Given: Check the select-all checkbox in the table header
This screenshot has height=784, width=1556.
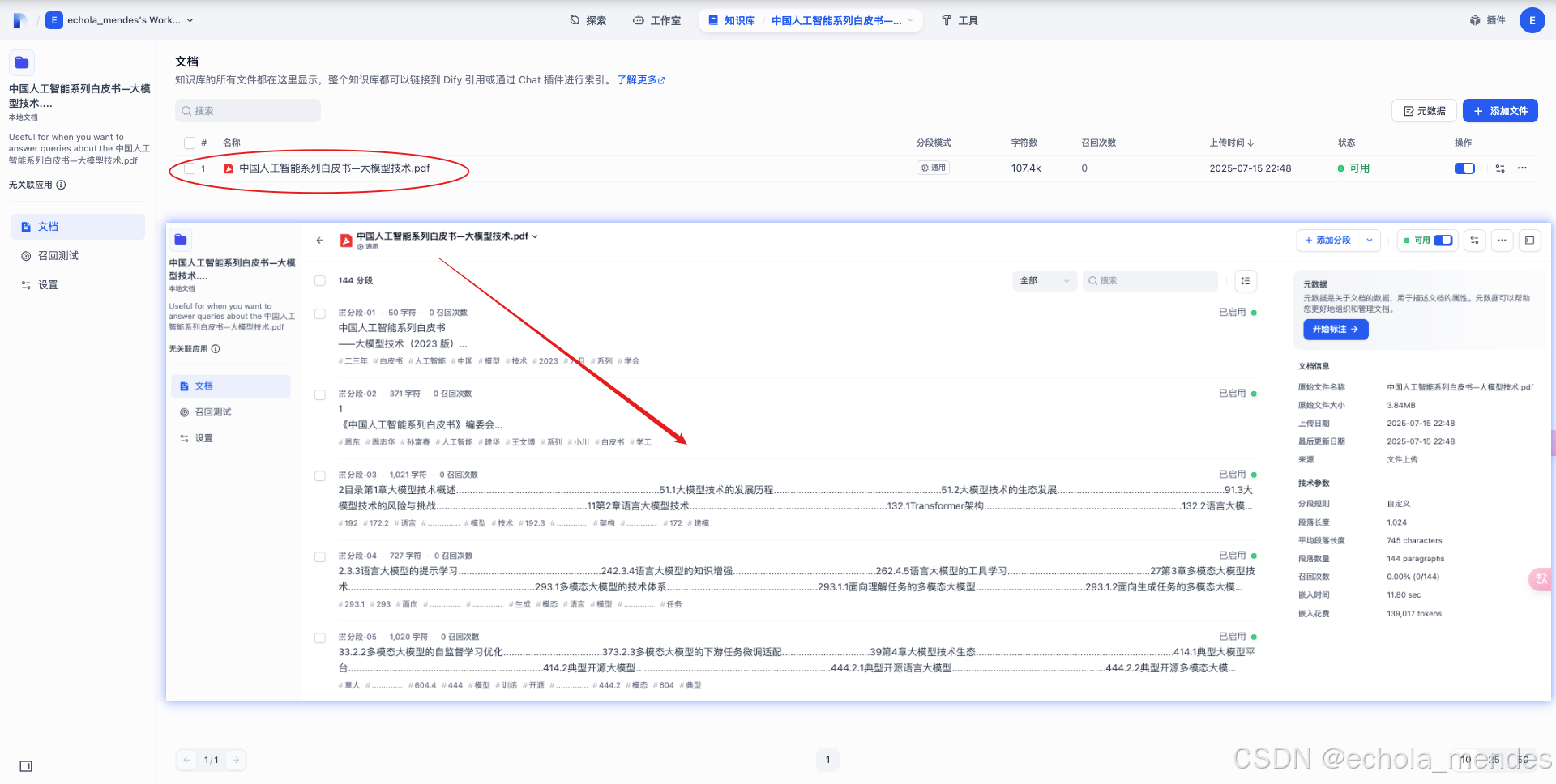Looking at the screenshot, I should (190, 143).
